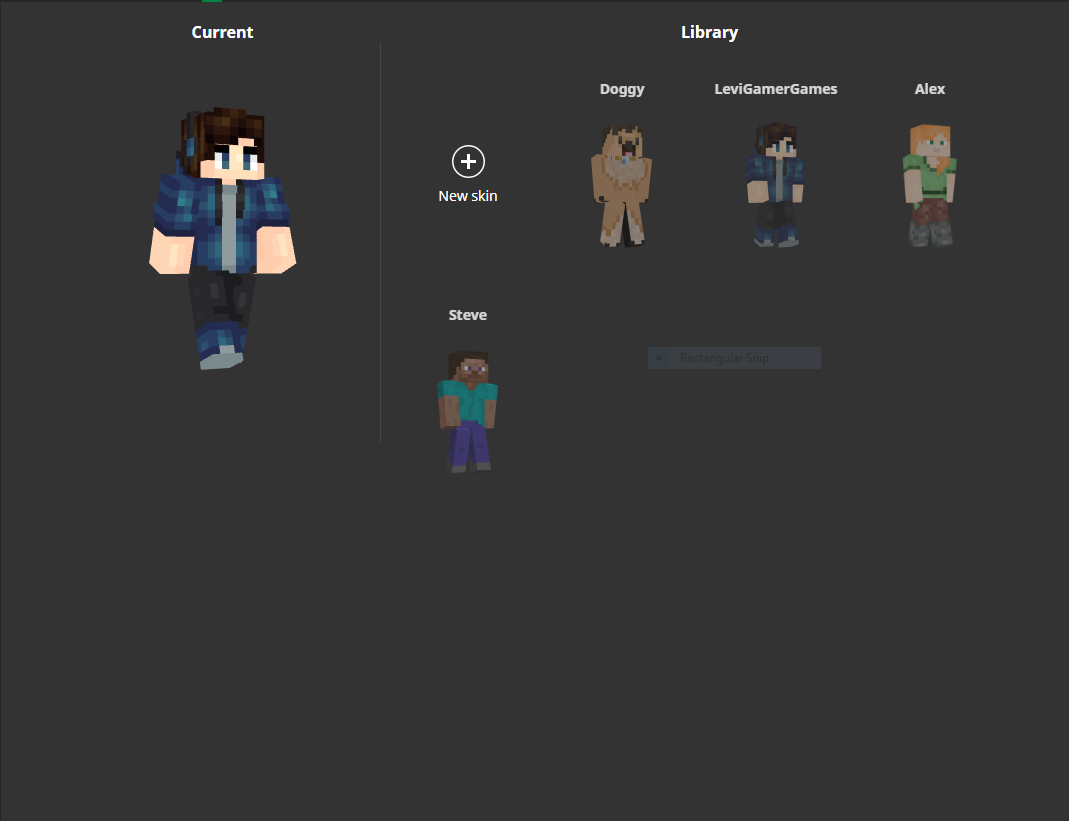
Task: Click the New skin plus icon
Action: (x=468, y=162)
